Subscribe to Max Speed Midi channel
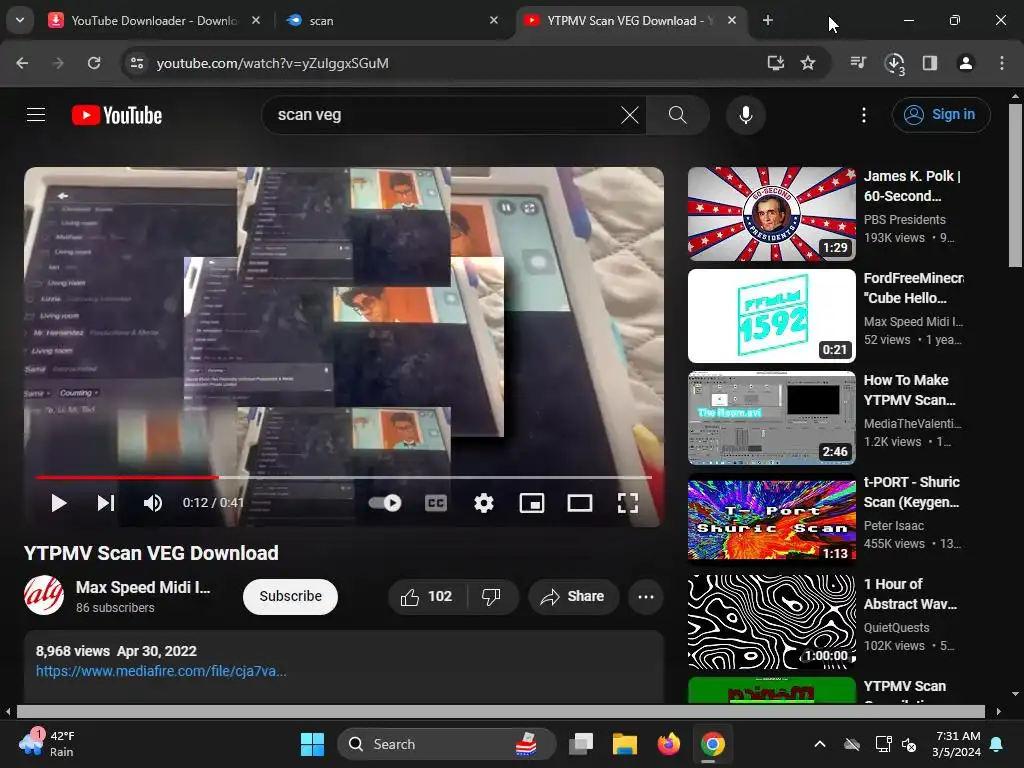The width and height of the screenshot is (1024, 768). [x=291, y=596]
